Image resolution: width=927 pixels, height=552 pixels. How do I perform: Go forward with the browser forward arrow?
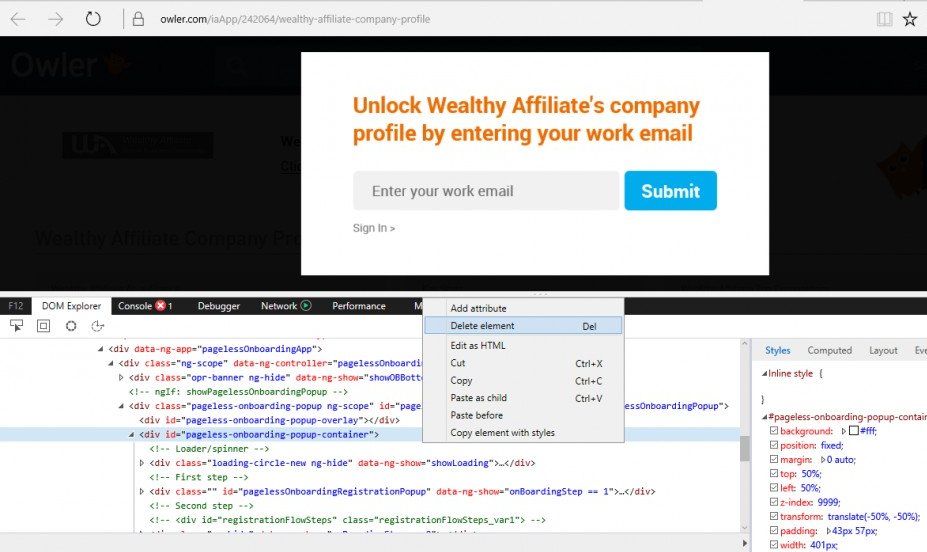[x=56, y=20]
